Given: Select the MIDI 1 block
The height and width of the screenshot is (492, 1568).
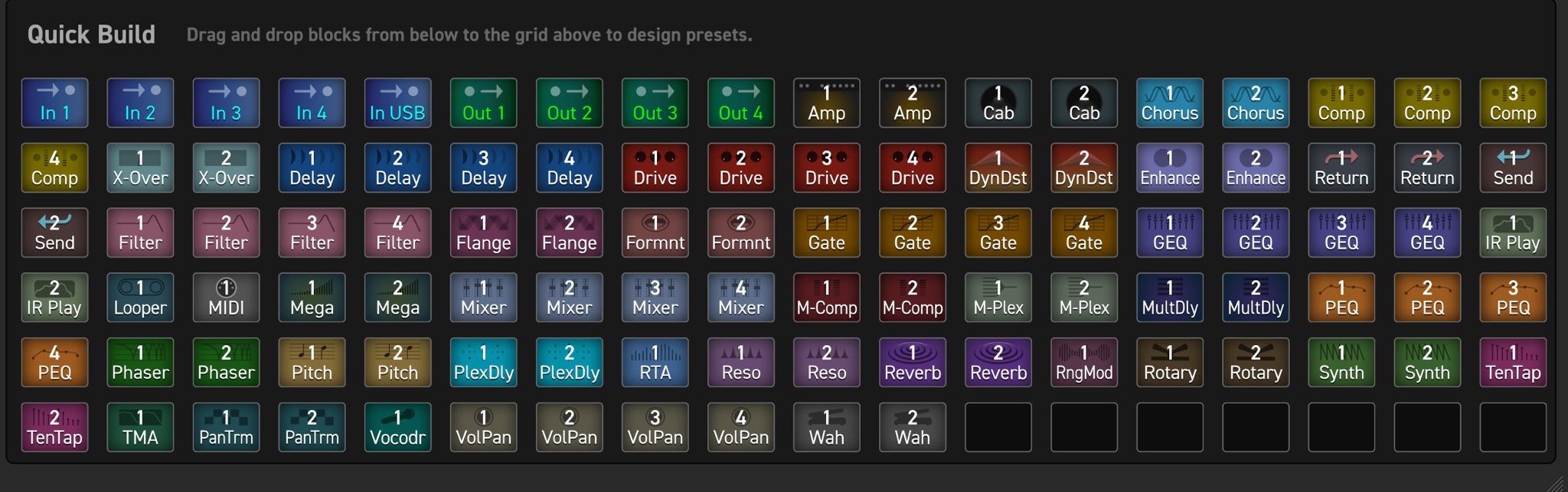Looking at the screenshot, I should 226,298.
